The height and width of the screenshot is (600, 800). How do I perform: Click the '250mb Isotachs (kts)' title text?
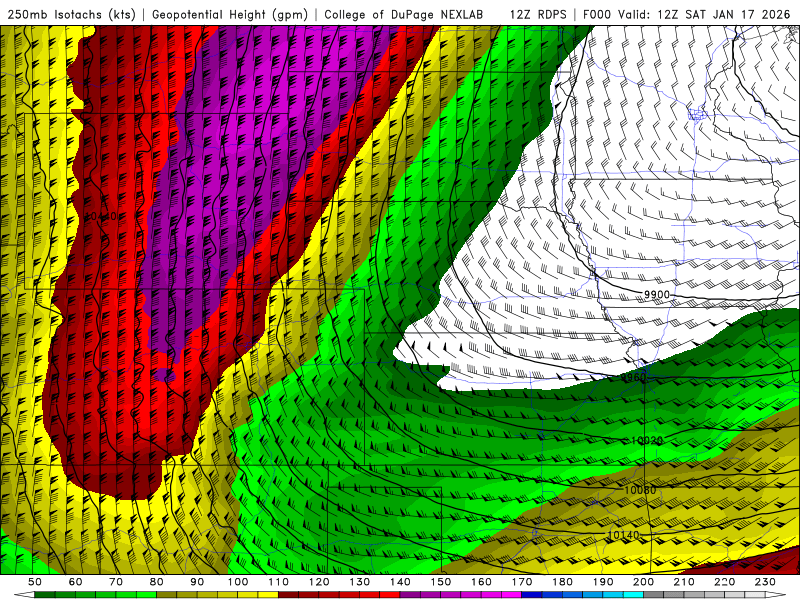71,14
